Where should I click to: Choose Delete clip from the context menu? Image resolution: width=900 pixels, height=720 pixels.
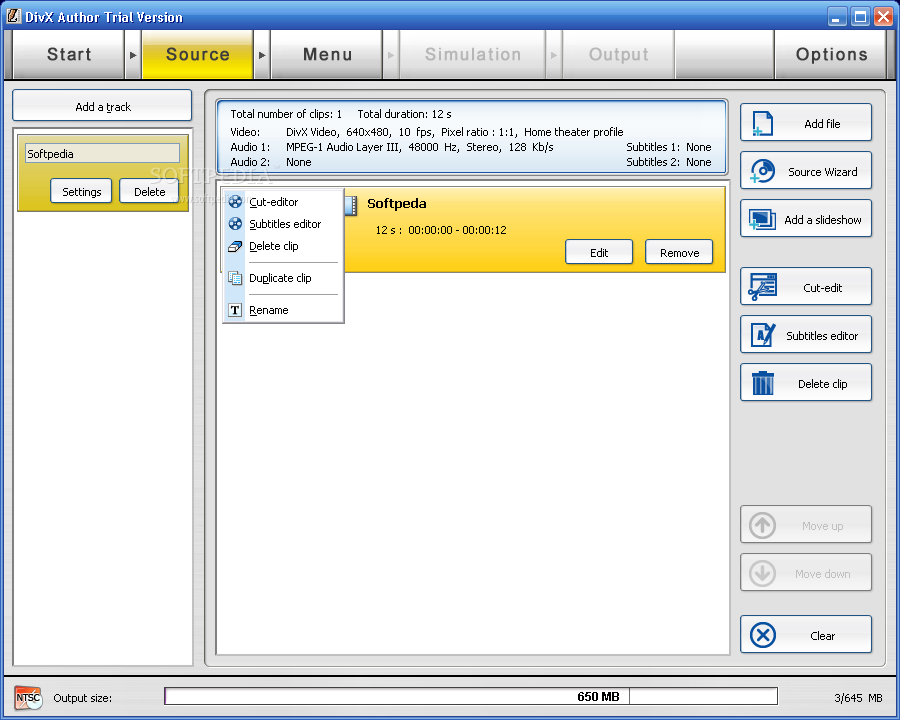pyautogui.click(x=283, y=246)
